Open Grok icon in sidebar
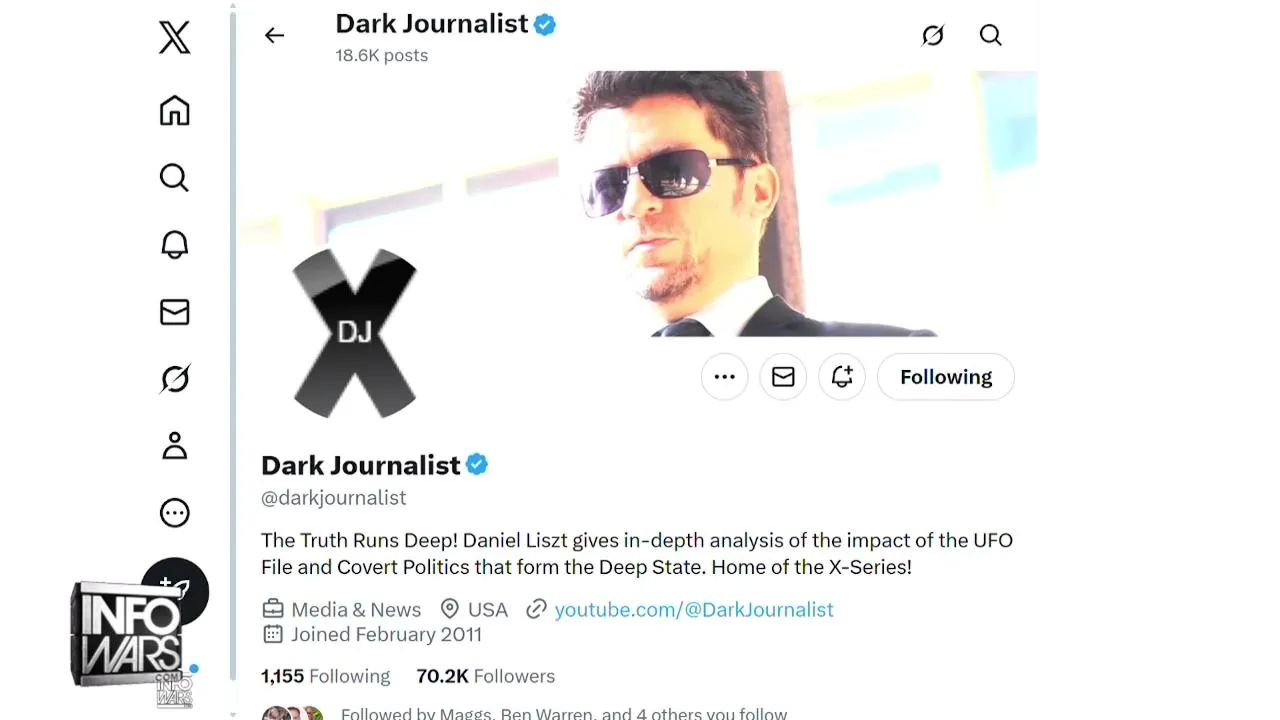 click(x=174, y=379)
